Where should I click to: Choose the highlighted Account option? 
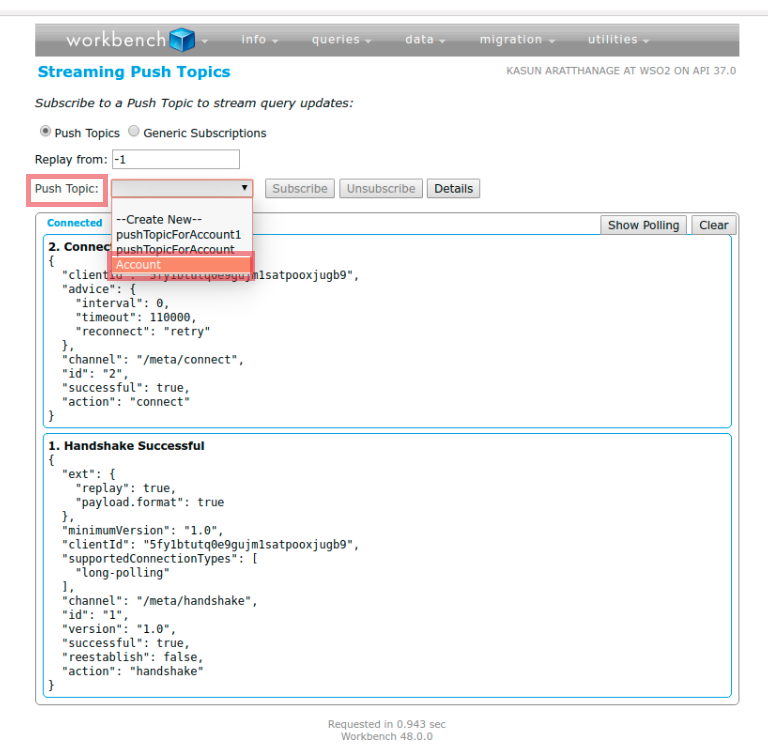tap(182, 265)
